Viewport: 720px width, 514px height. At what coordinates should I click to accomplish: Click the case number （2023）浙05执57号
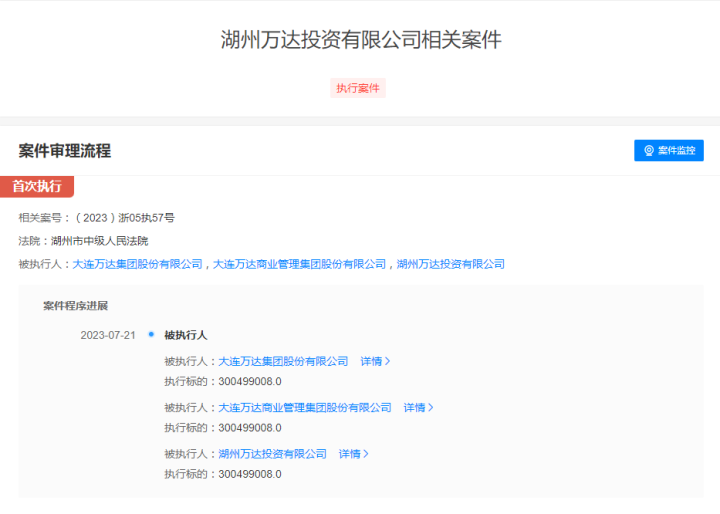click(124, 218)
